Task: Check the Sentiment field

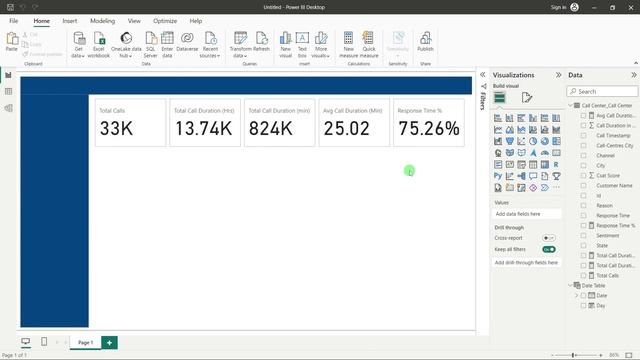Action: pos(584,236)
